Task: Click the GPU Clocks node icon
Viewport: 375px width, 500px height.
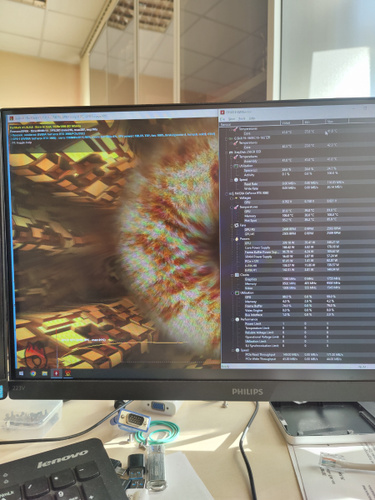Action: point(236,275)
